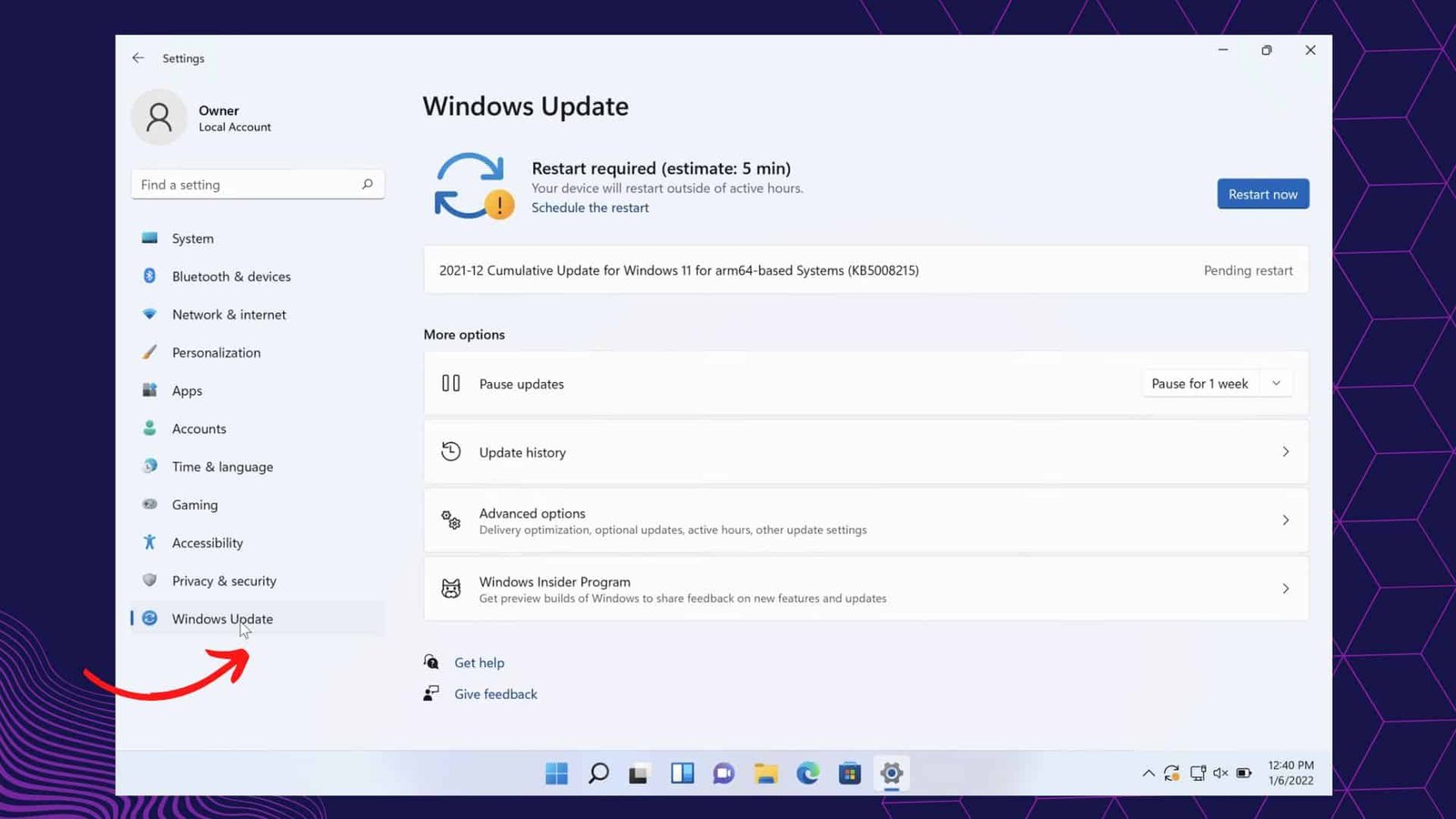Click the Accessibility figure icon
The image size is (1456, 819).
(150, 542)
